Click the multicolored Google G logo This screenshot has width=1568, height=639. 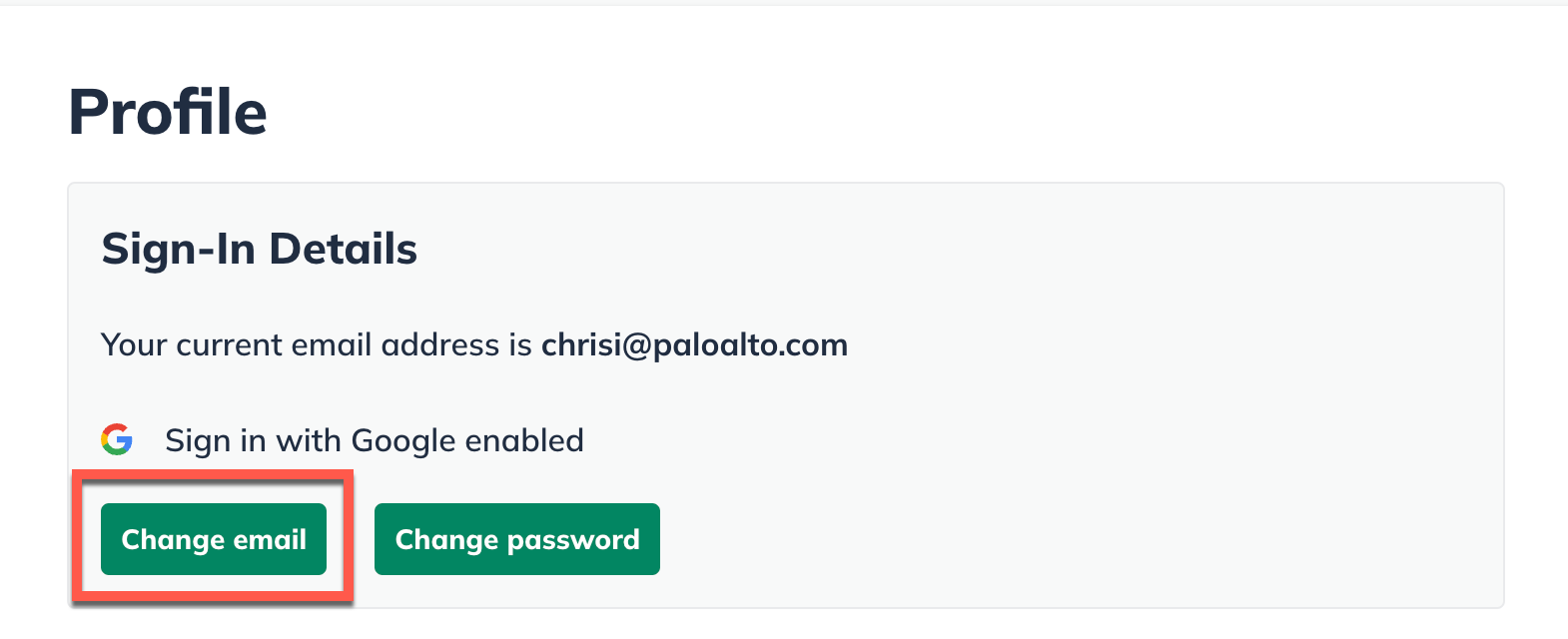(117, 439)
